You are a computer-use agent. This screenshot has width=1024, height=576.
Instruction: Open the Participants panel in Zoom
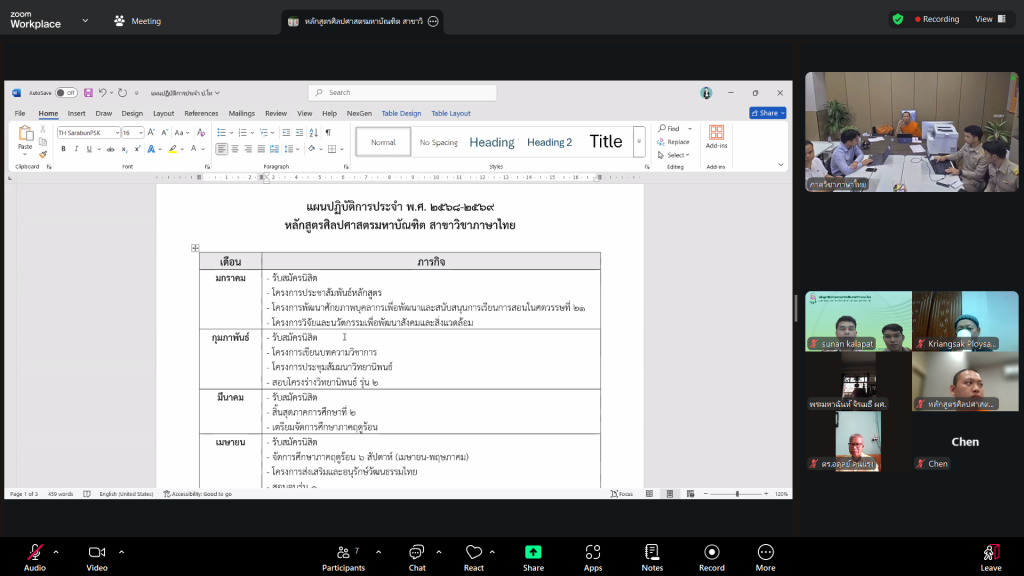coord(344,558)
